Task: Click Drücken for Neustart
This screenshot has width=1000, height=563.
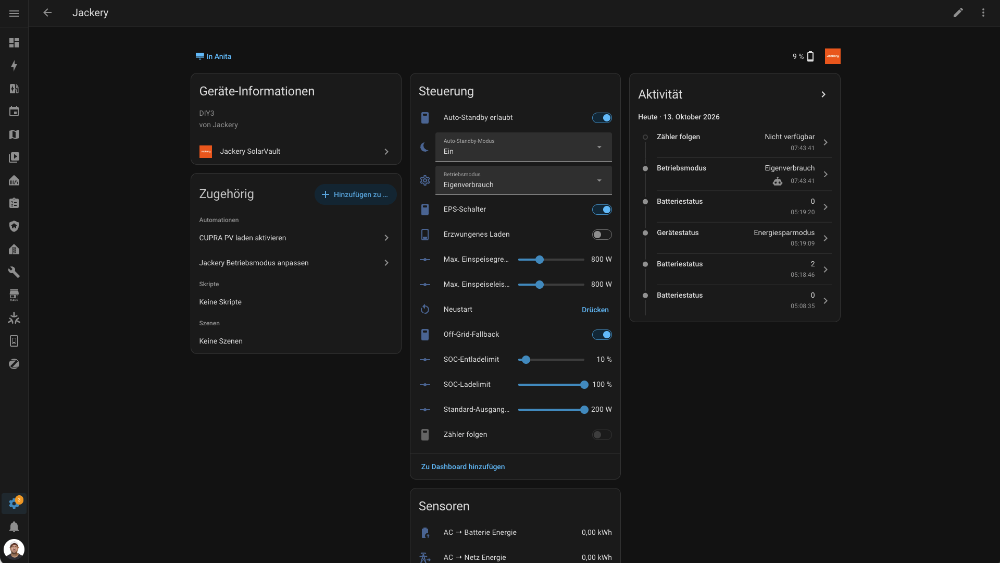Action: point(595,310)
